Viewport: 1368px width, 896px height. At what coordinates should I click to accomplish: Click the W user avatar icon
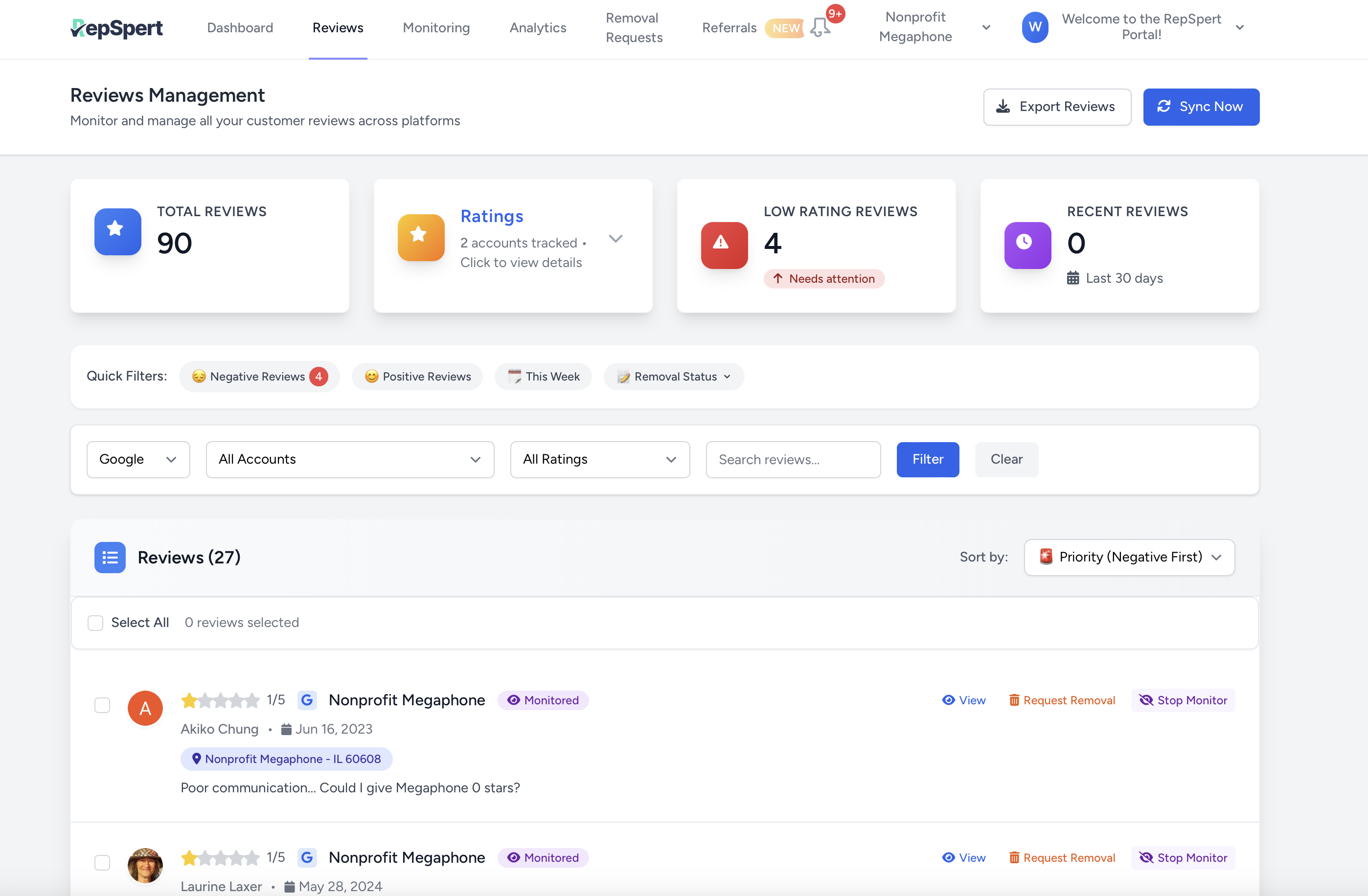click(1035, 27)
